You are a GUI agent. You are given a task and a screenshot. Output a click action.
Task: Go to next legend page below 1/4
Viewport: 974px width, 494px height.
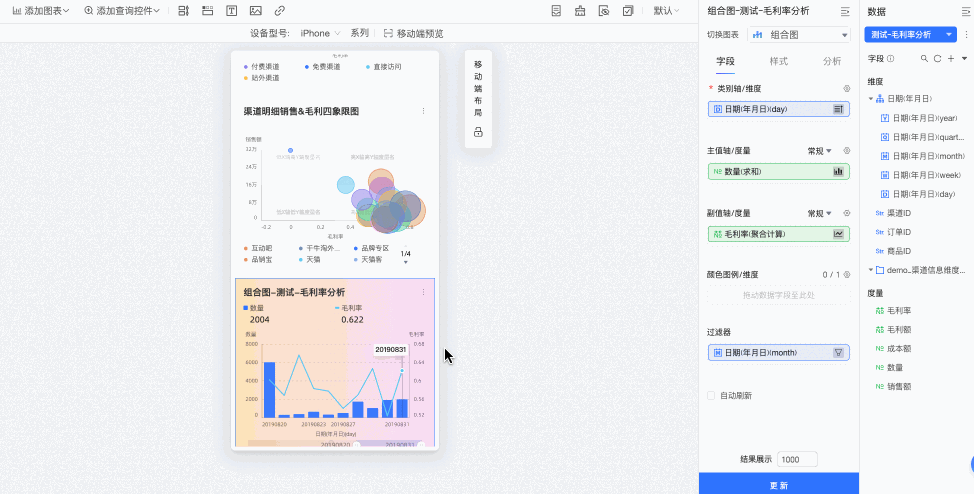[x=406, y=262]
